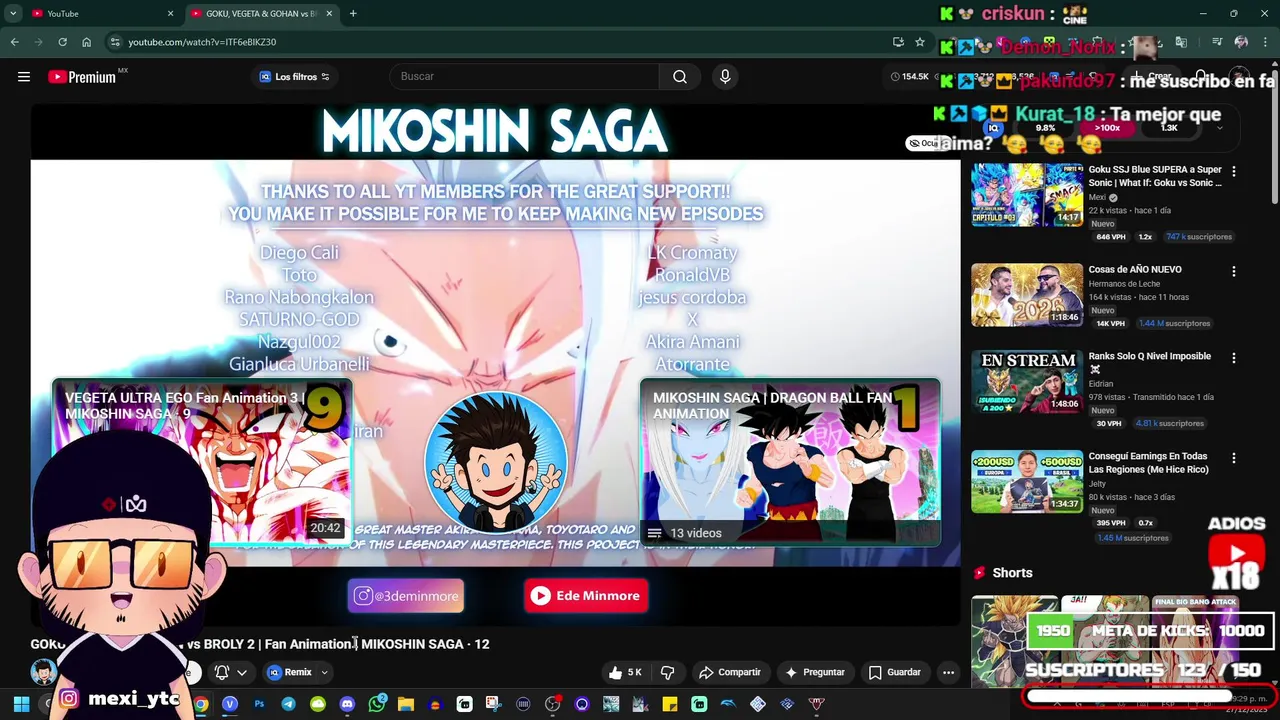The image size is (1280, 720).
Task: Open the YouTube guide hamburger menu
Action: click(24, 77)
